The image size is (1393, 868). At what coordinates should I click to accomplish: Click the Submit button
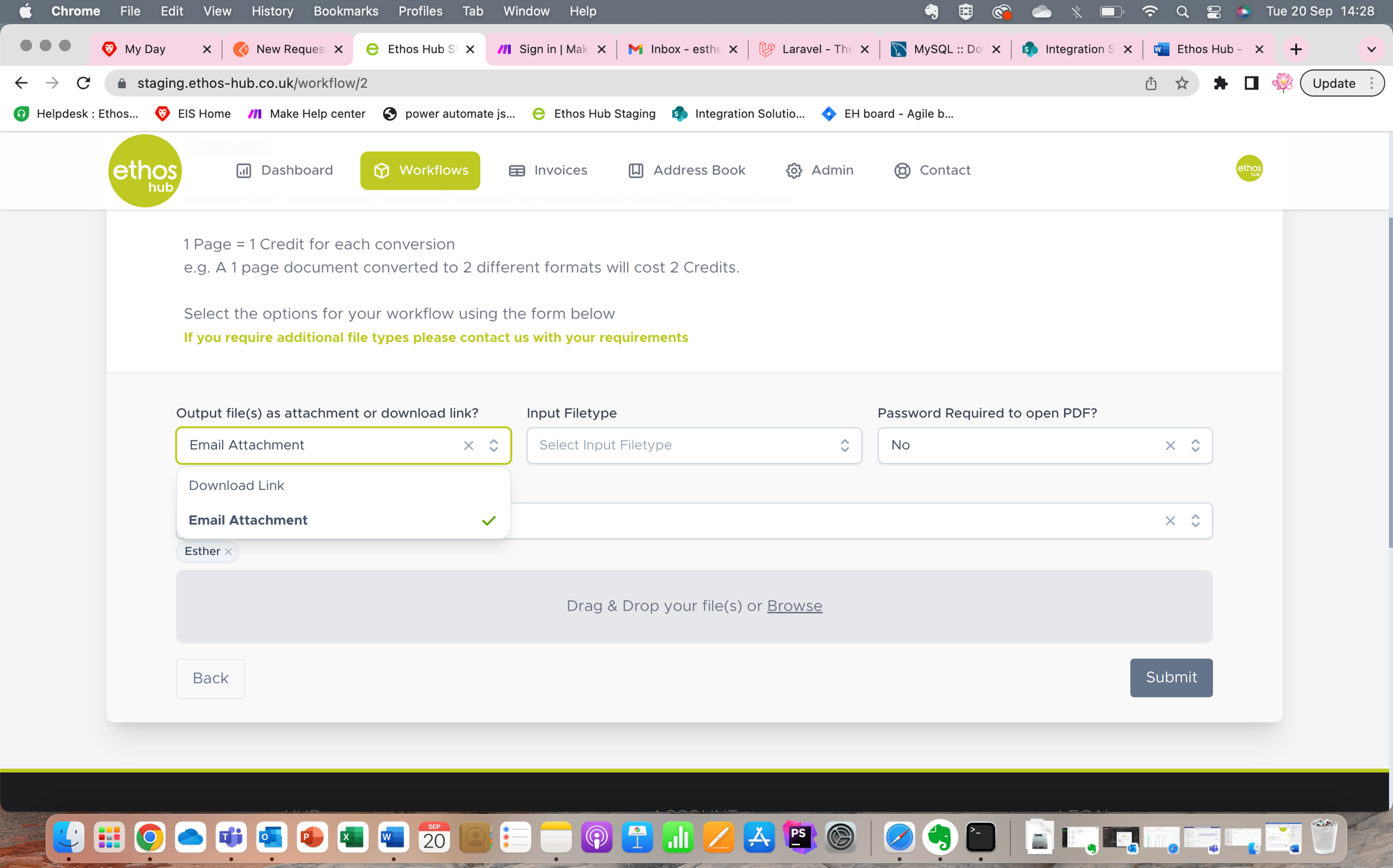click(x=1170, y=677)
